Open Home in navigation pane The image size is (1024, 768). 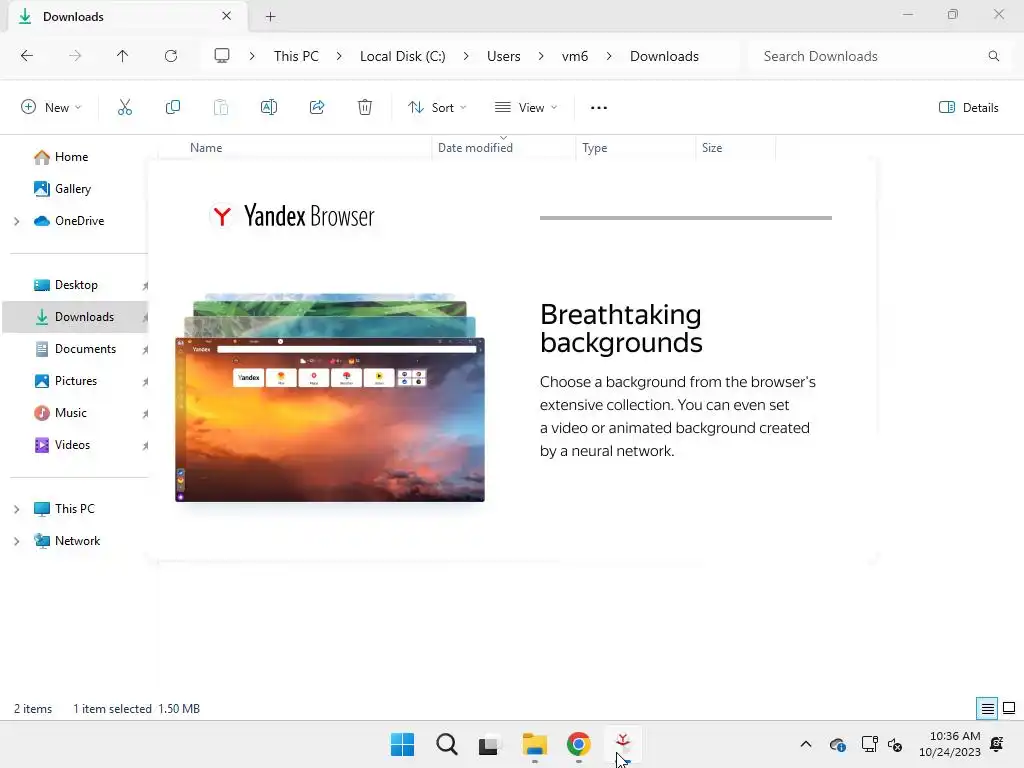tap(71, 157)
